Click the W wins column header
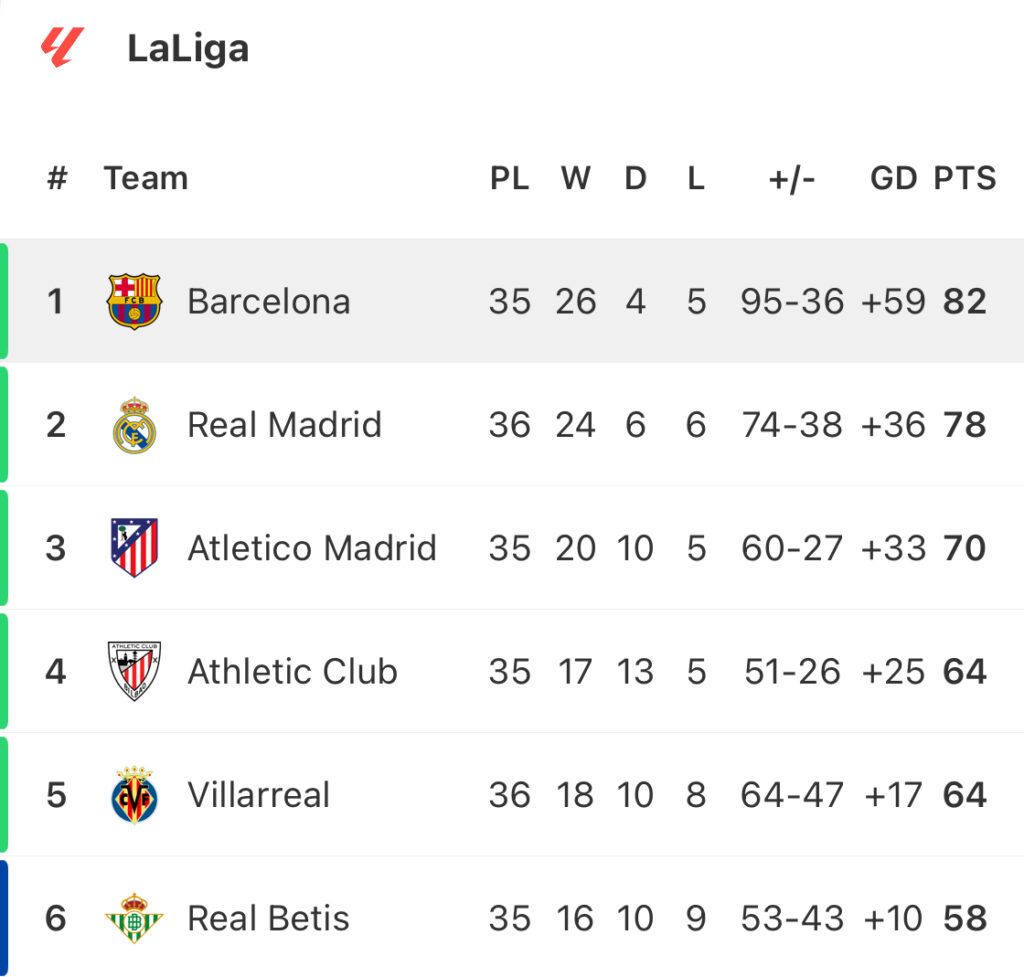 [x=575, y=178]
